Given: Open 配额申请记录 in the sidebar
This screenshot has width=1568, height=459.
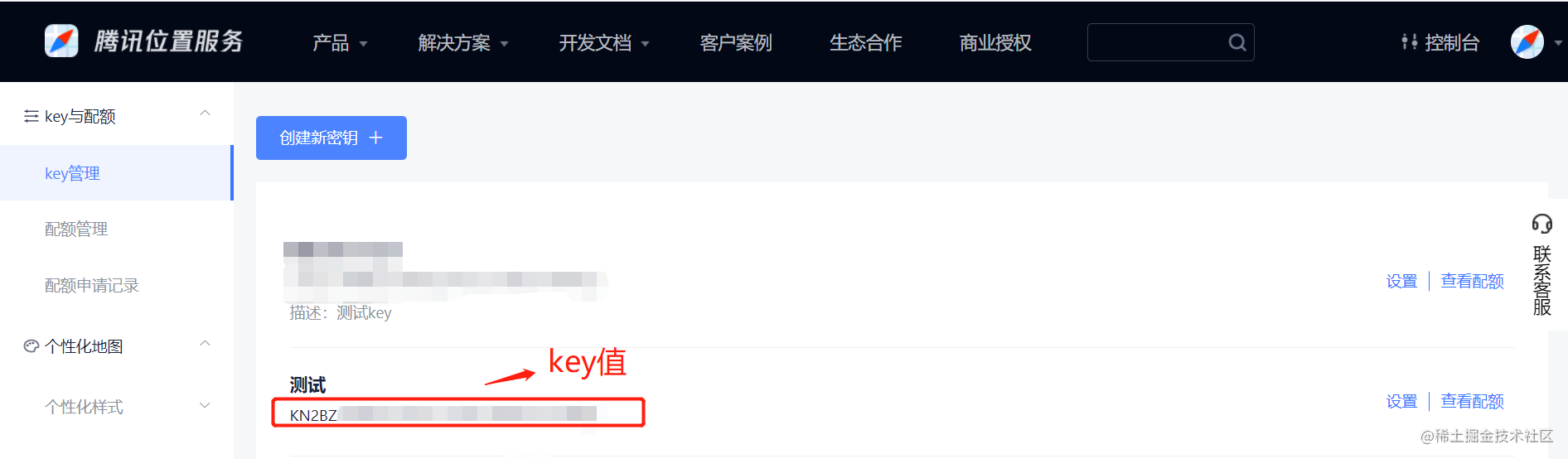Looking at the screenshot, I should pos(92,285).
